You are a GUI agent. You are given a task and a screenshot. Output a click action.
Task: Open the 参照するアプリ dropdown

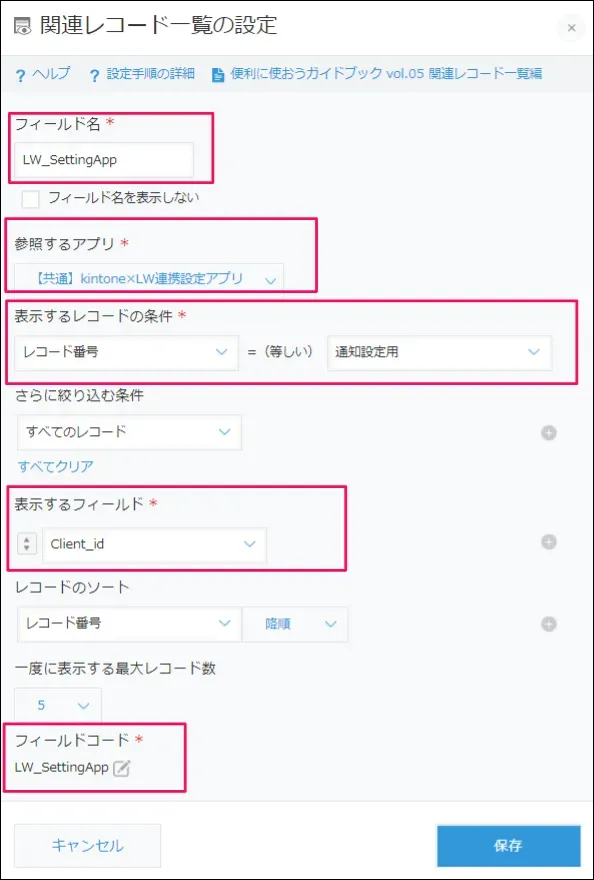click(x=149, y=279)
